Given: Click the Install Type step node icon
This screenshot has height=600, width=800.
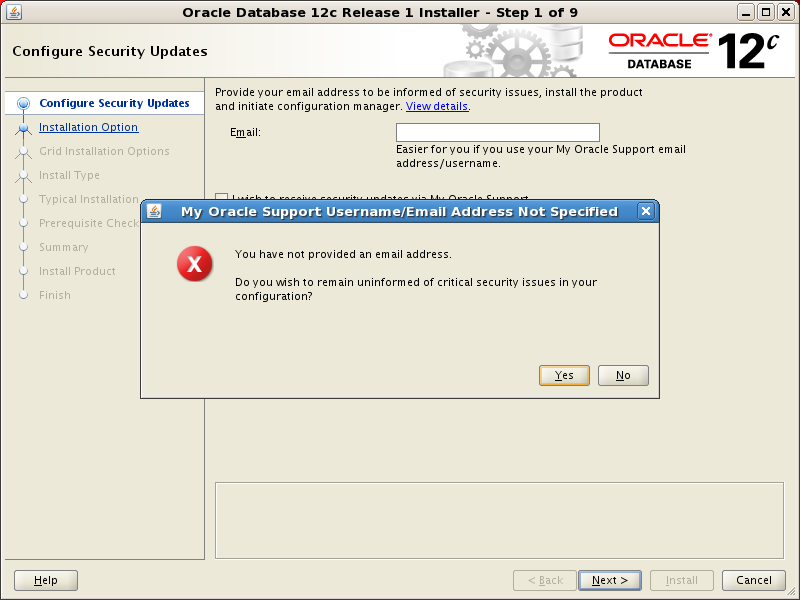Looking at the screenshot, I should point(23,176).
